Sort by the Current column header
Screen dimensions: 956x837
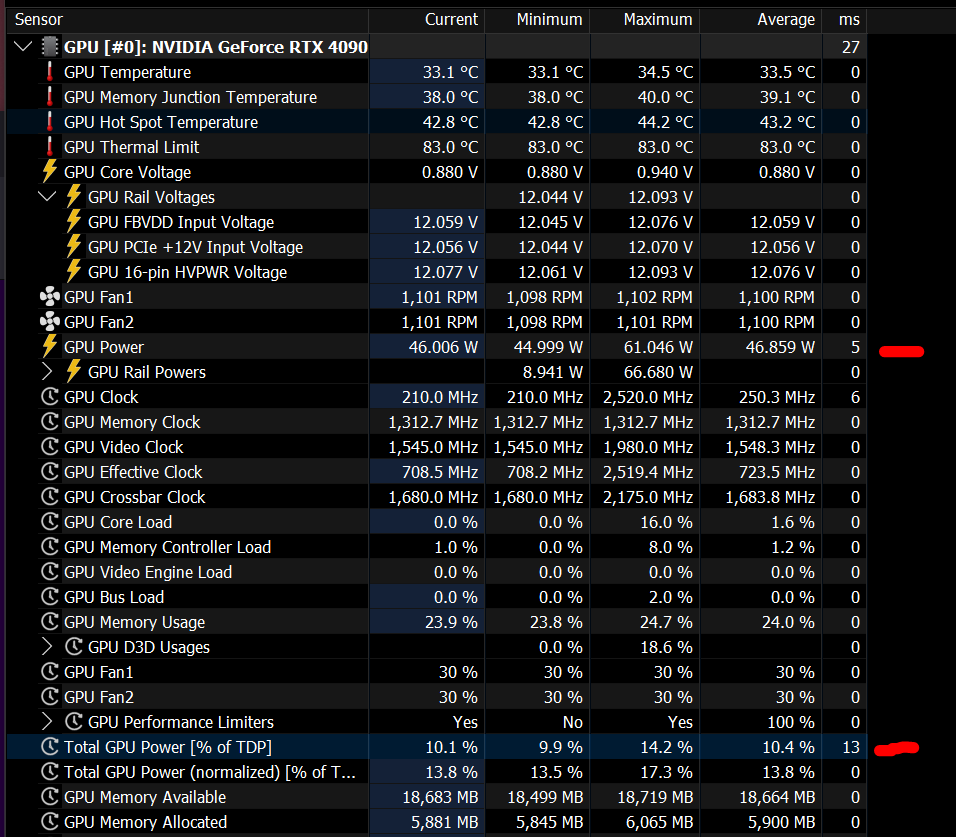(x=427, y=20)
